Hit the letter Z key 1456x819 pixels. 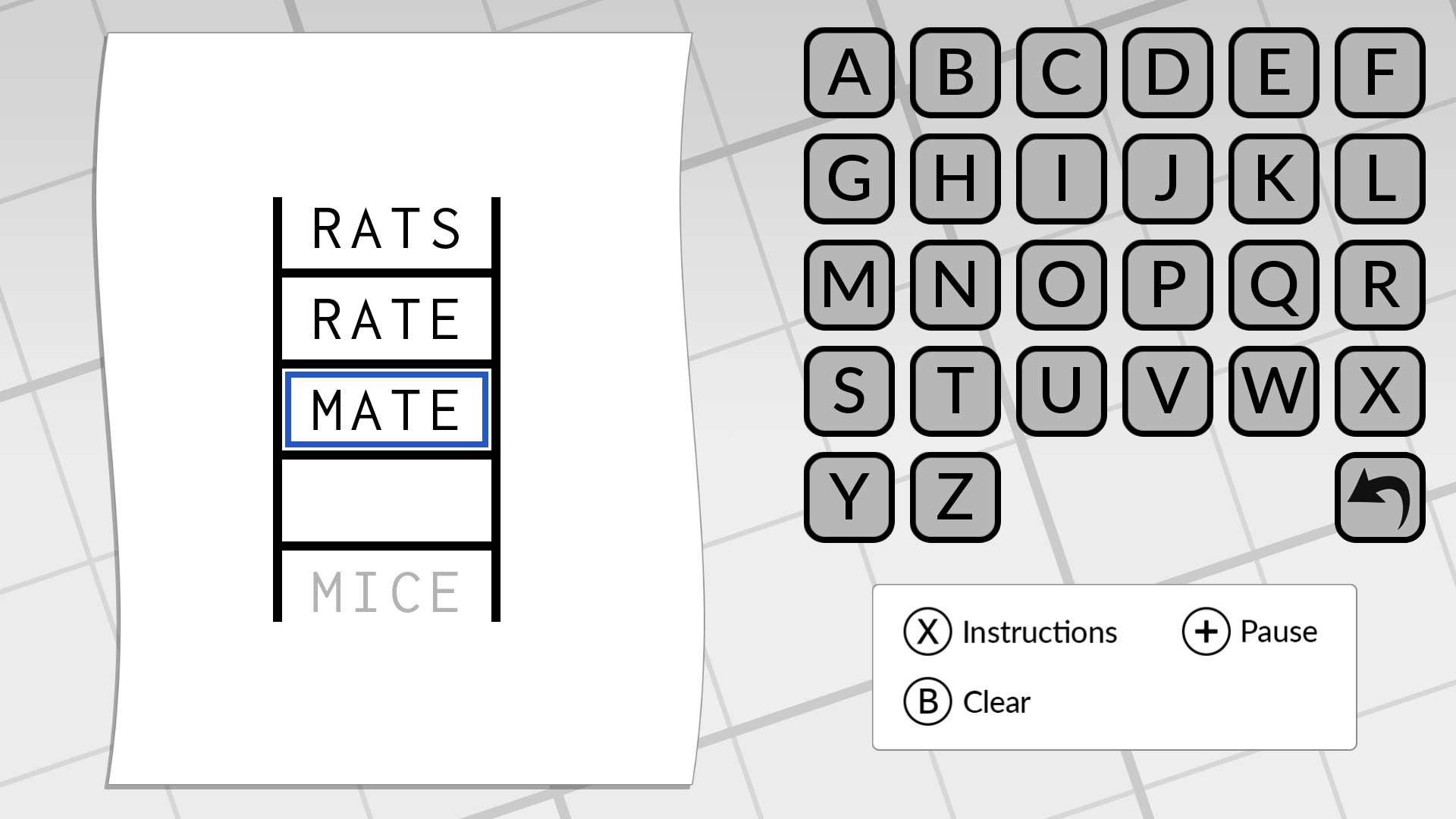[x=955, y=497]
